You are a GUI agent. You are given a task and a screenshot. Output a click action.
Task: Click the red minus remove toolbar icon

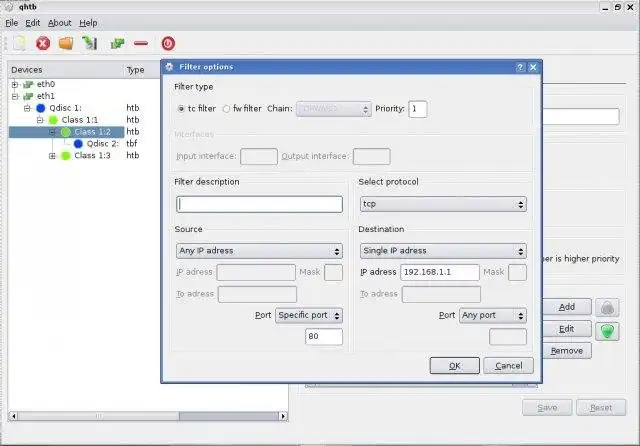[x=141, y=43]
